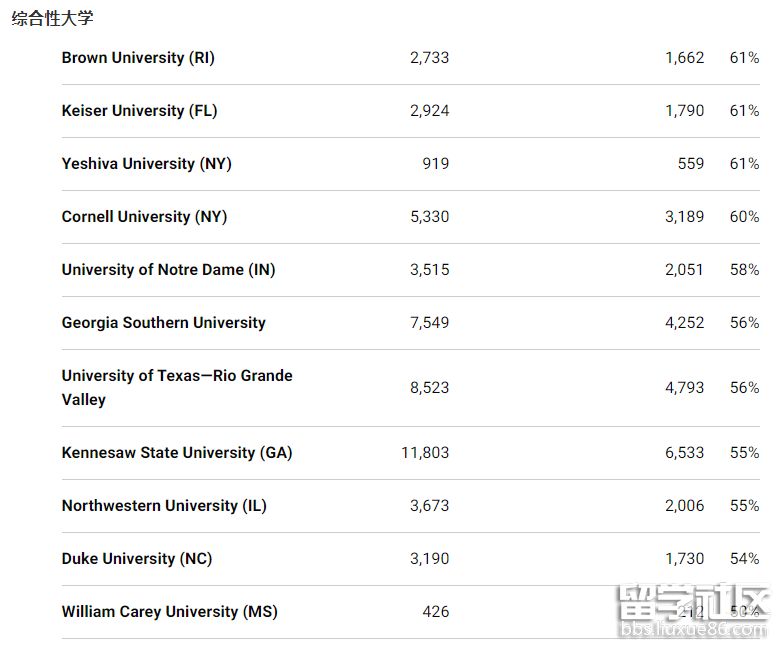The image size is (784, 651).
Task: Click the 留学社区 watermark logo
Action: [693, 609]
